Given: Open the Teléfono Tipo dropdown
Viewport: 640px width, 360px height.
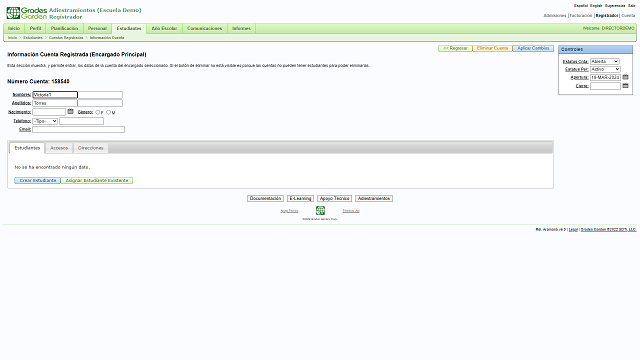Looking at the screenshot, I should click(x=45, y=121).
